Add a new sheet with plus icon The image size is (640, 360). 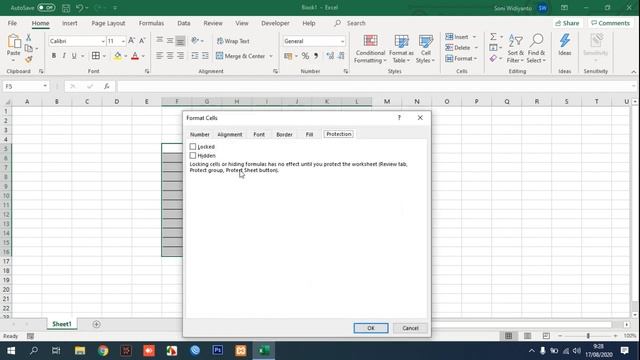pyautogui.click(x=96, y=324)
